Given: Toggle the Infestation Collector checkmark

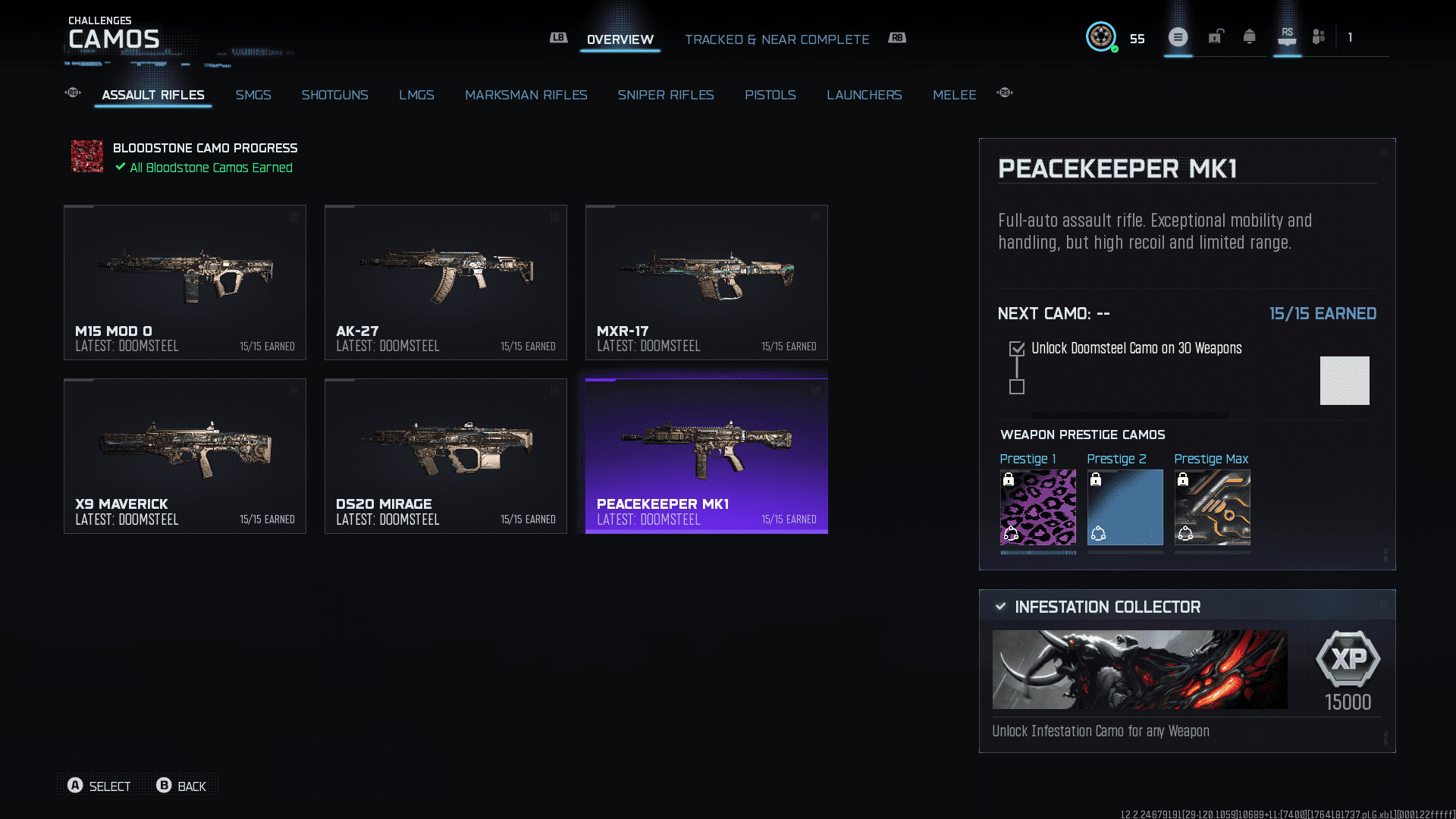Looking at the screenshot, I should tap(1000, 607).
